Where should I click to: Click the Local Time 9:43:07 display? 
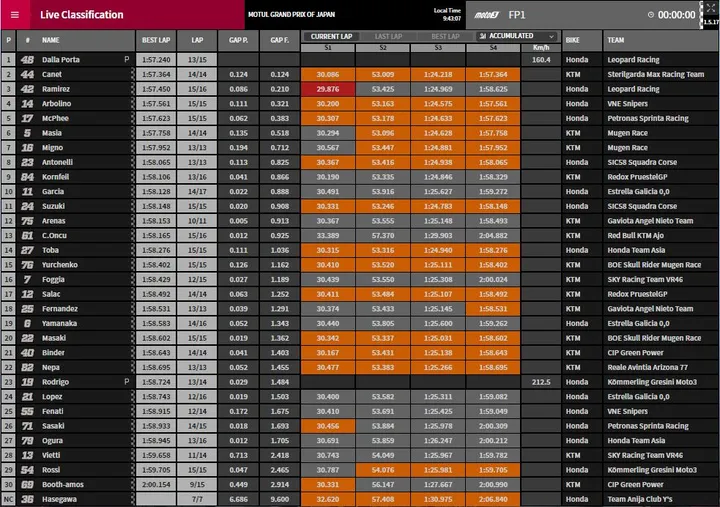pos(447,14)
